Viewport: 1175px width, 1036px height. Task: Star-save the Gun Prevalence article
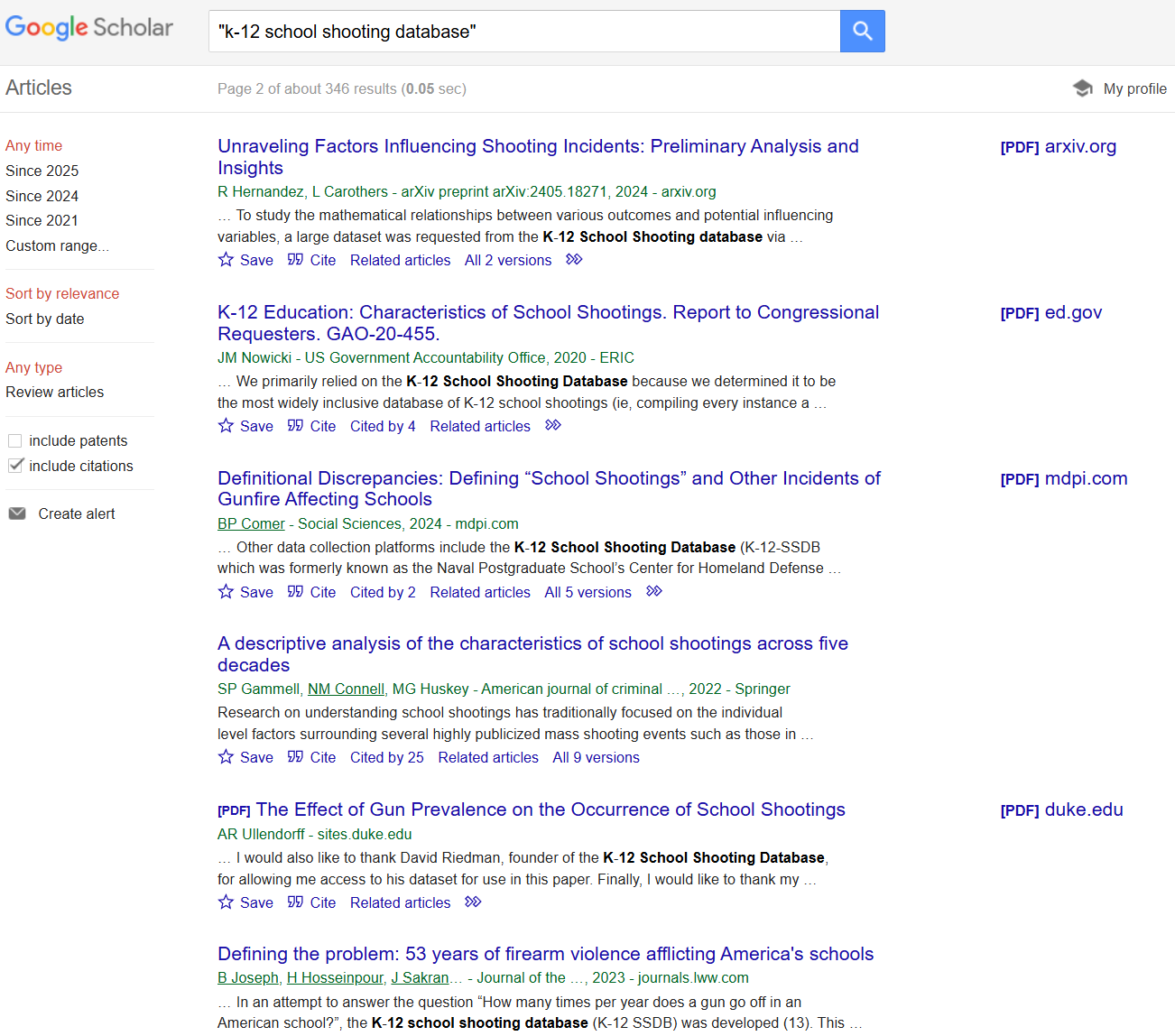[226, 902]
